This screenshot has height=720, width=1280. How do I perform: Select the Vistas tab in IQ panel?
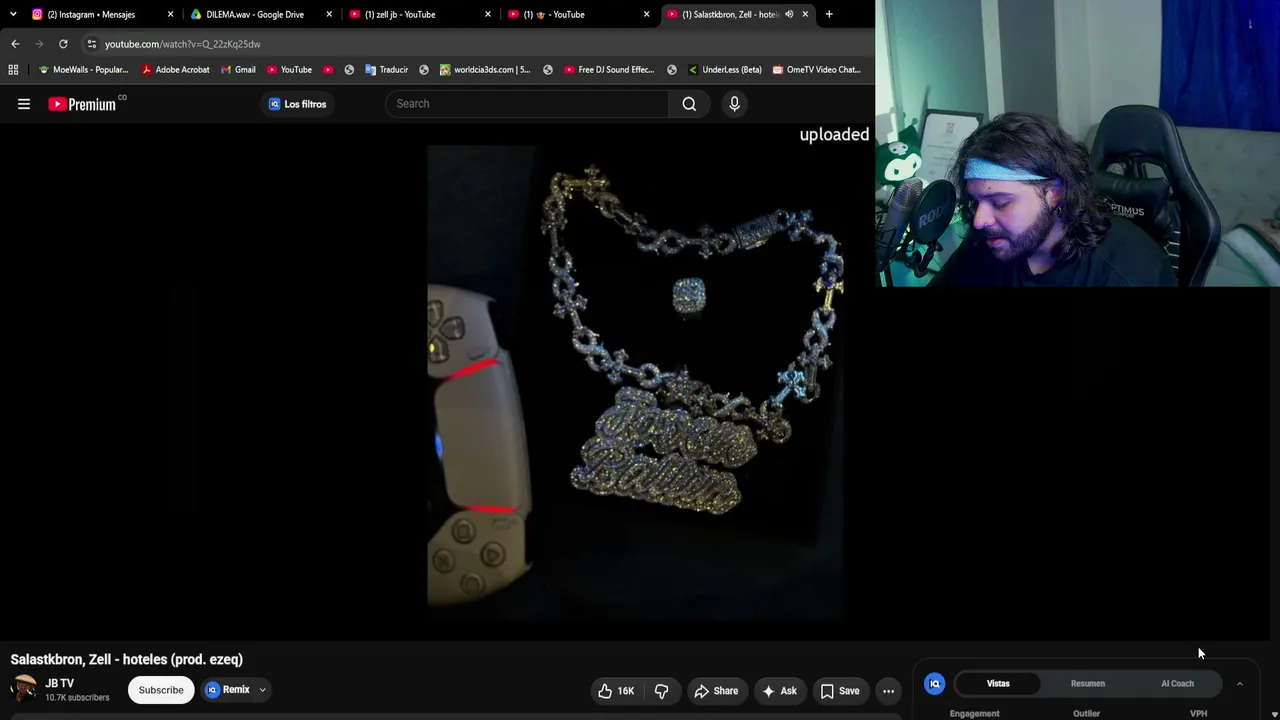coord(998,684)
